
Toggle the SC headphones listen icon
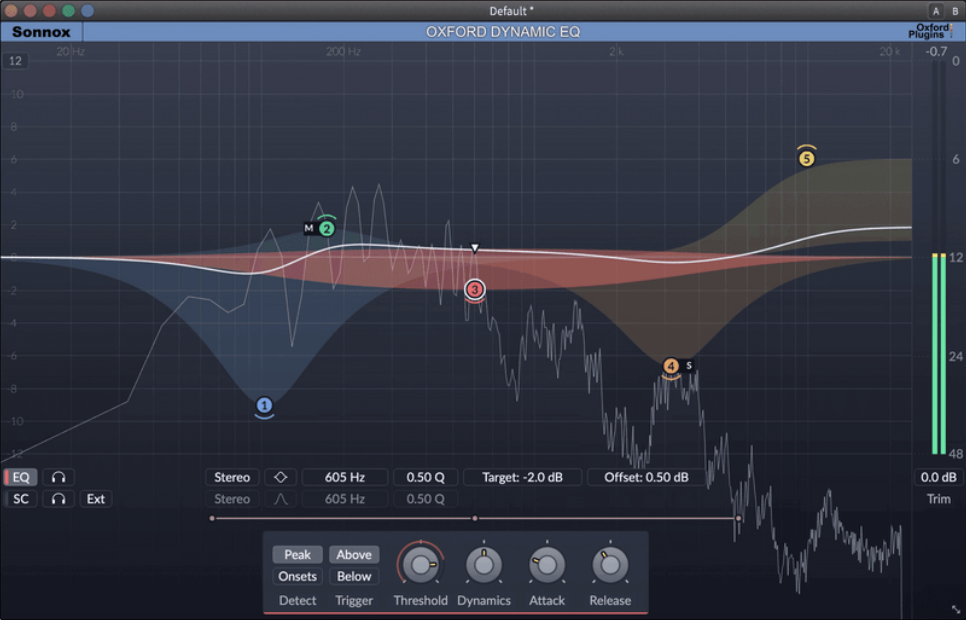point(59,499)
